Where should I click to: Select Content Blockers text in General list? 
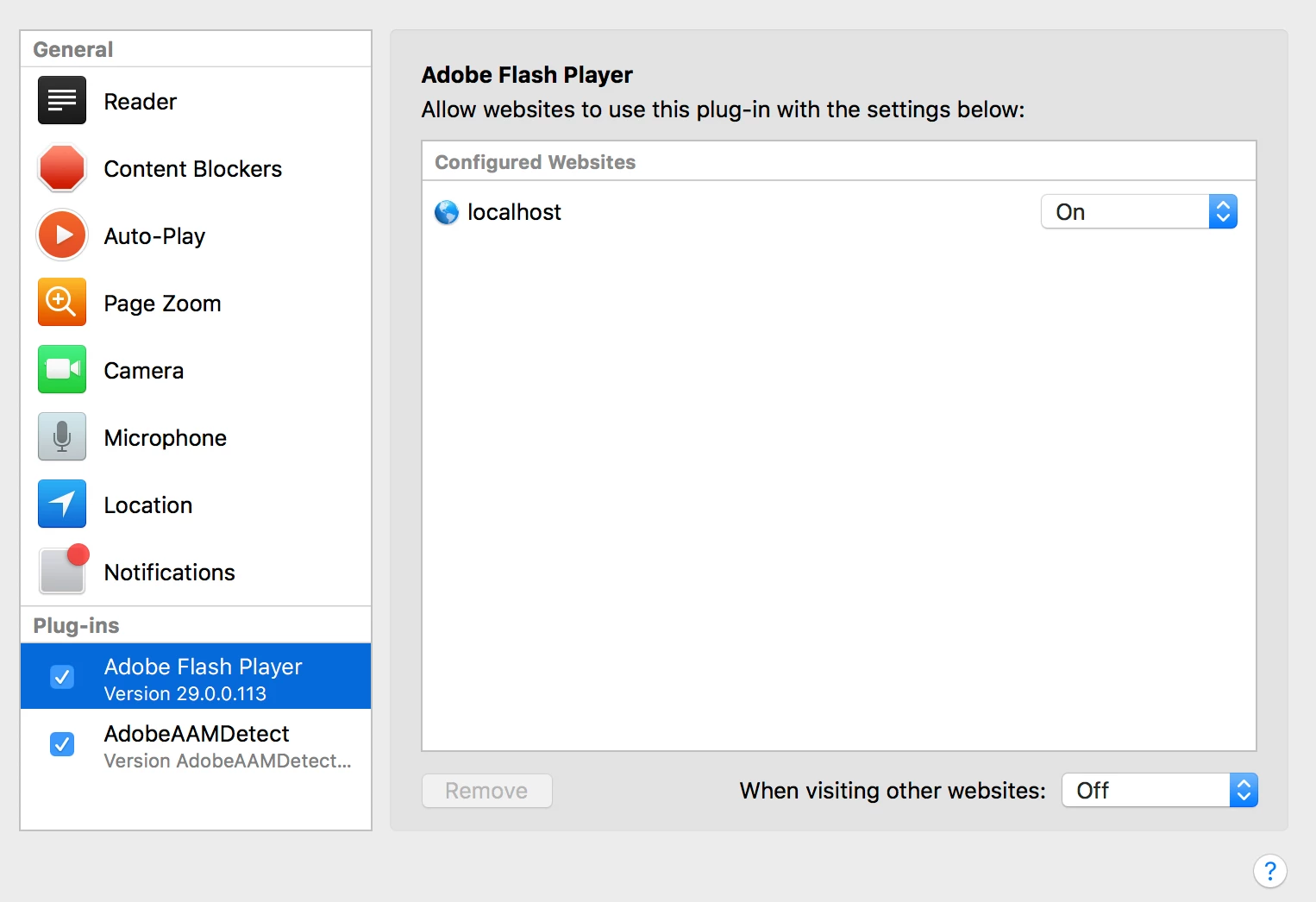tap(193, 169)
